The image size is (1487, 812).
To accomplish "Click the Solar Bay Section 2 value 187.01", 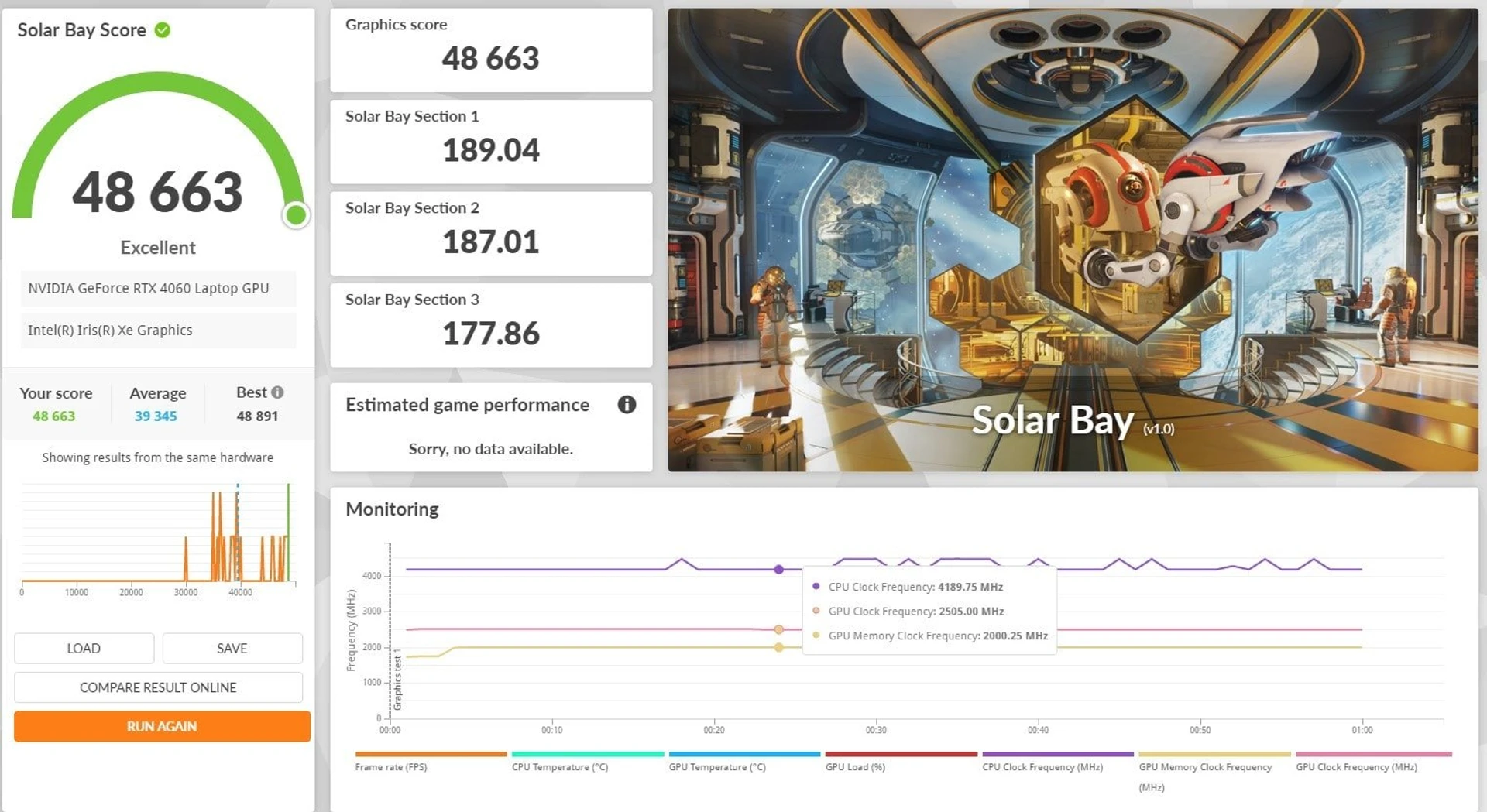I will [x=491, y=242].
